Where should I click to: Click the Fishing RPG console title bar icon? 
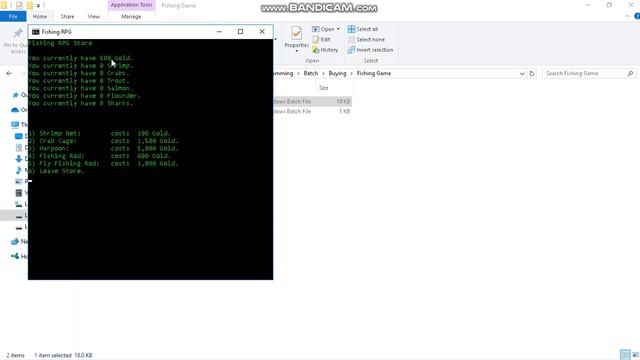tap(36, 32)
